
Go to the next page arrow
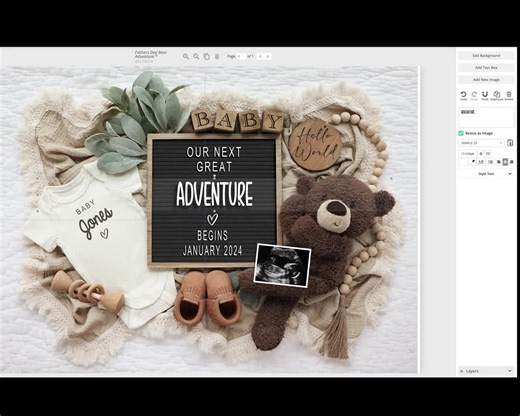pos(268,56)
